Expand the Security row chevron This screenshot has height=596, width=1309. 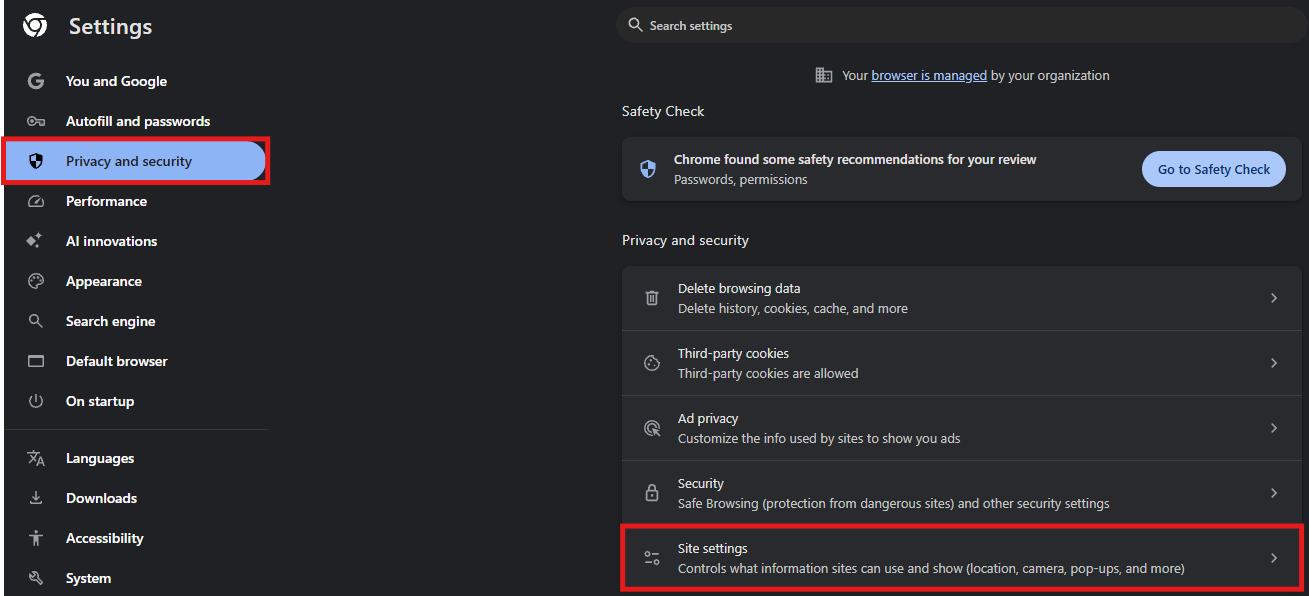tap(1273, 493)
